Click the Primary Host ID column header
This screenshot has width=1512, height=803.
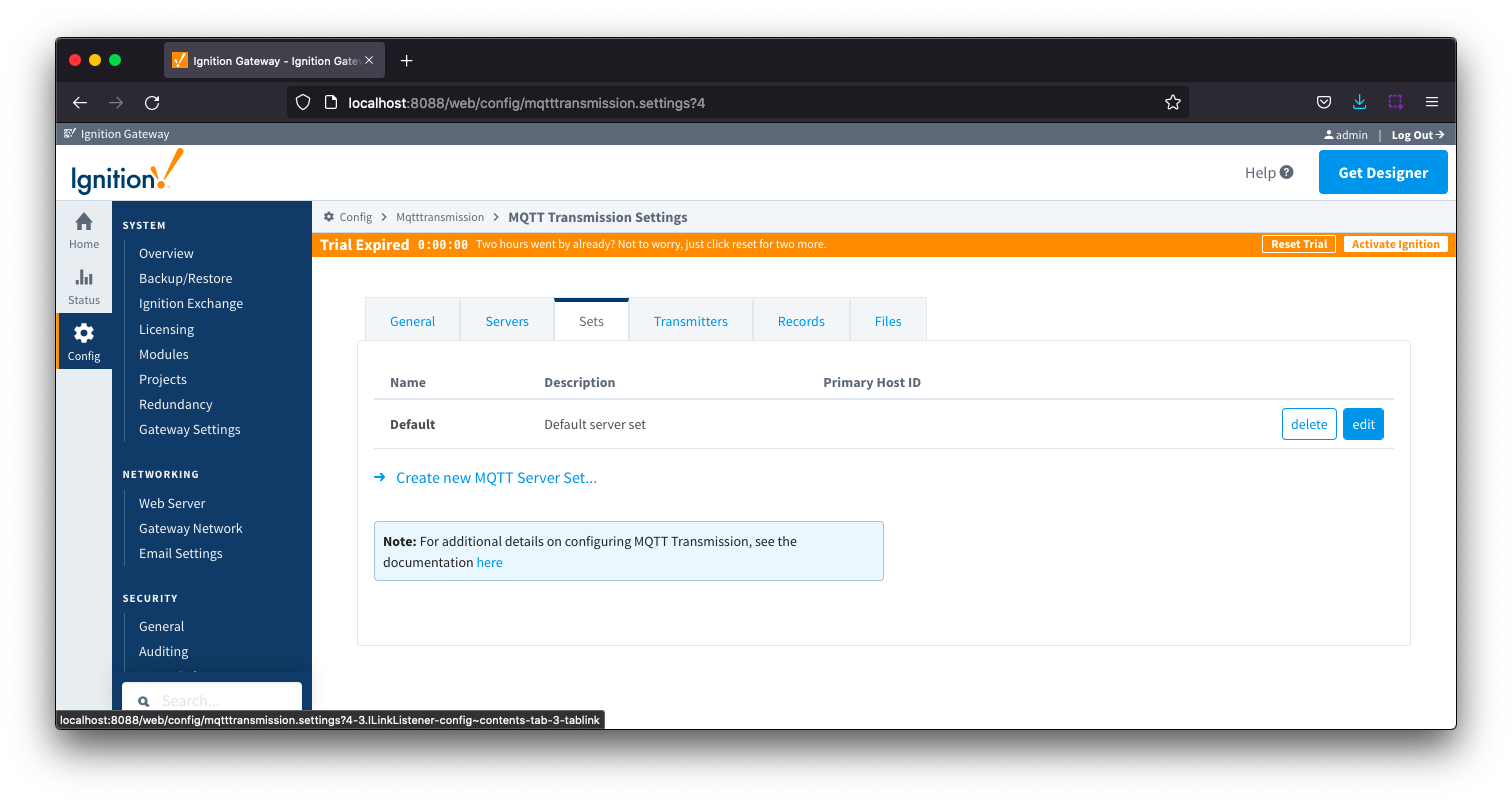pos(872,382)
